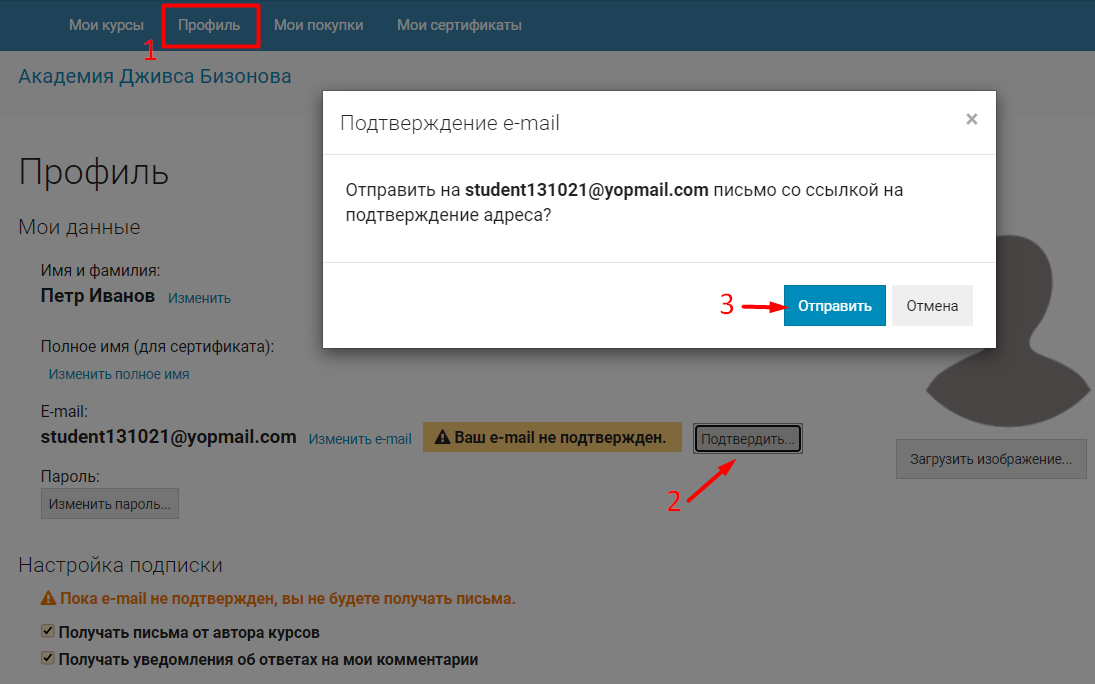Click the orange warning triangle in subscription settings
1095x684 pixels.
pyautogui.click(x=48, y=598)
